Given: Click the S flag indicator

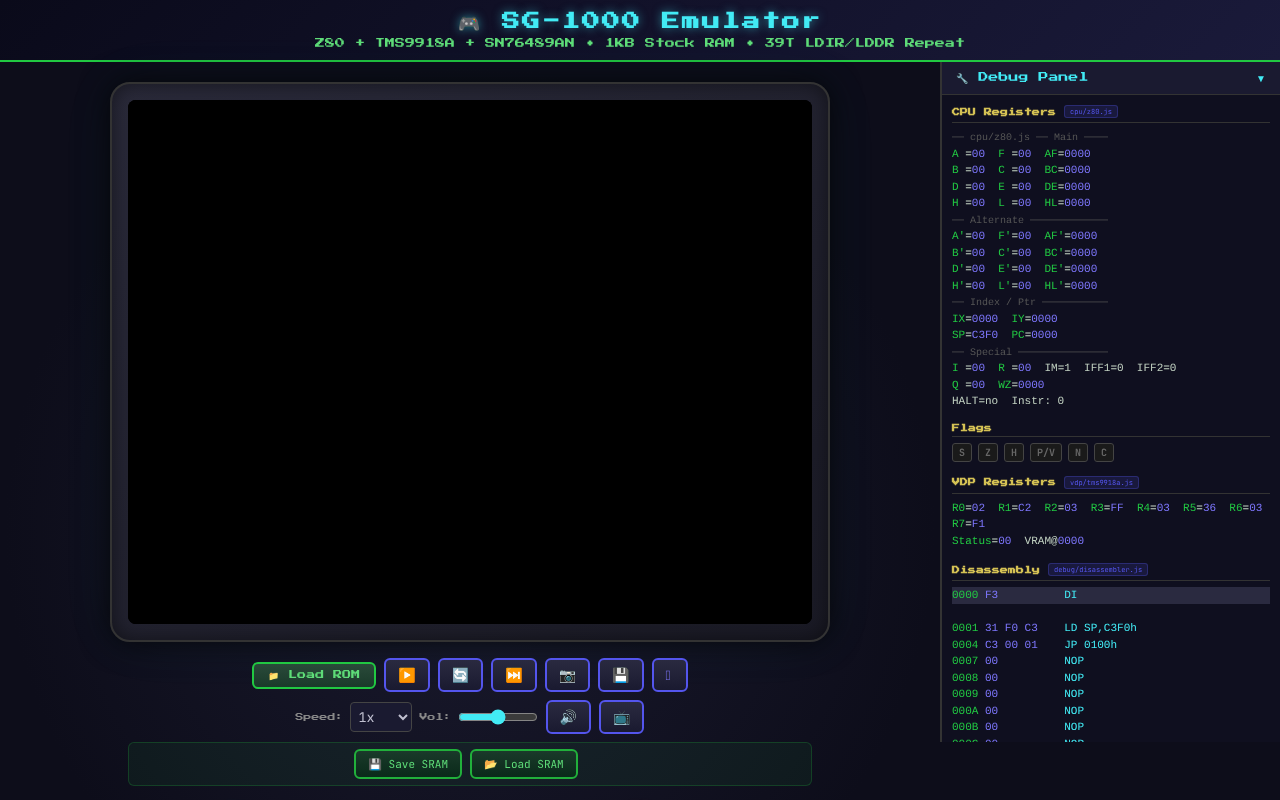Looking at the screenshot, I should [x=962, y=453].
